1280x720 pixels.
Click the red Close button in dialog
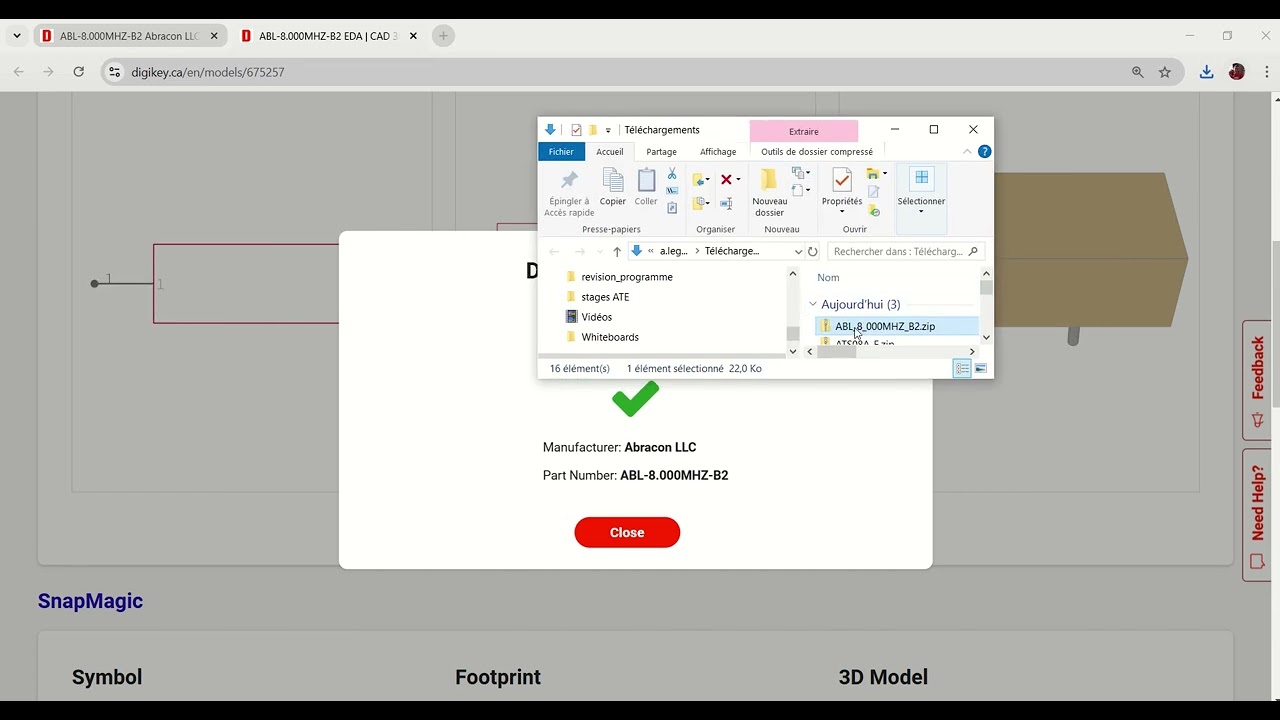click(627, 533)
